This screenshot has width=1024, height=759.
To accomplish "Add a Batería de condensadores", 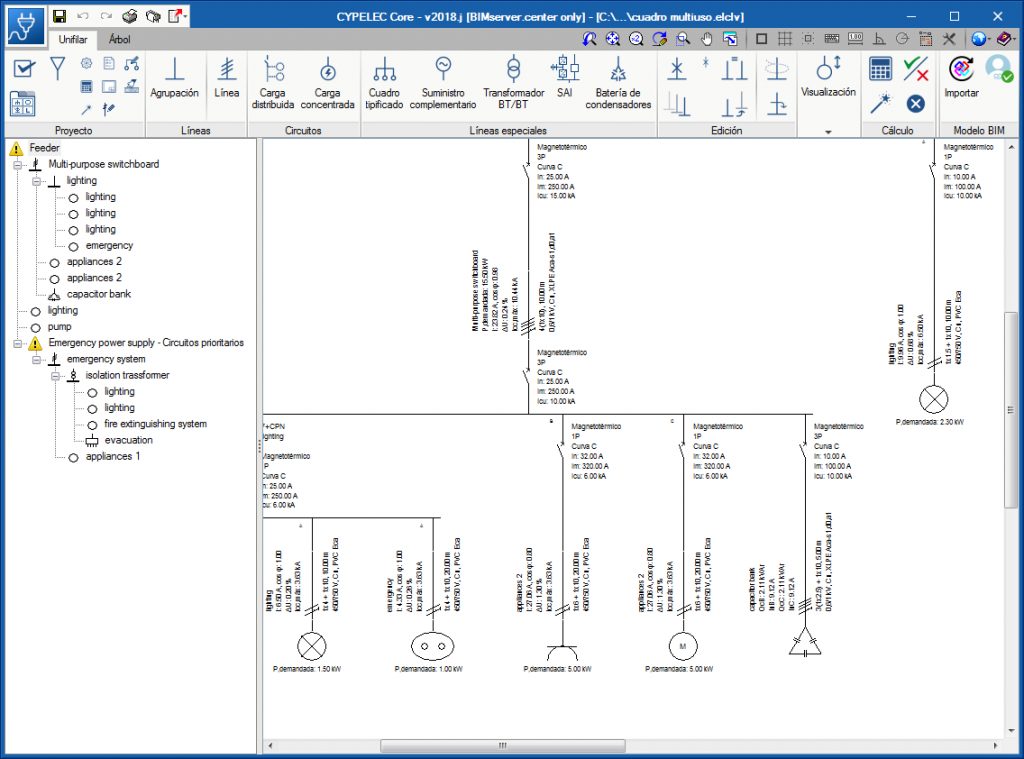I will [618, 83].
